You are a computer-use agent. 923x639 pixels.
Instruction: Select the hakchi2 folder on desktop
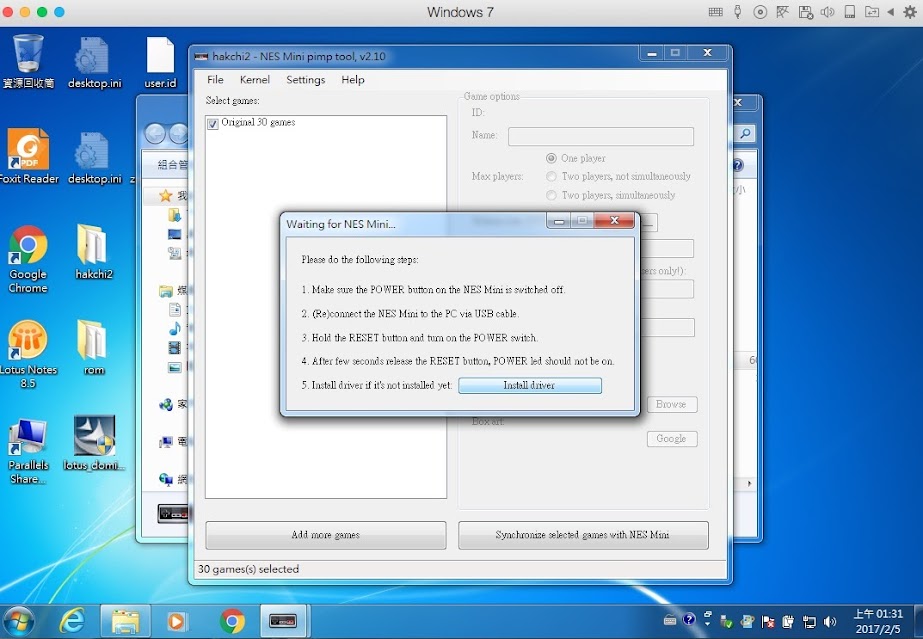pos(93,252)
